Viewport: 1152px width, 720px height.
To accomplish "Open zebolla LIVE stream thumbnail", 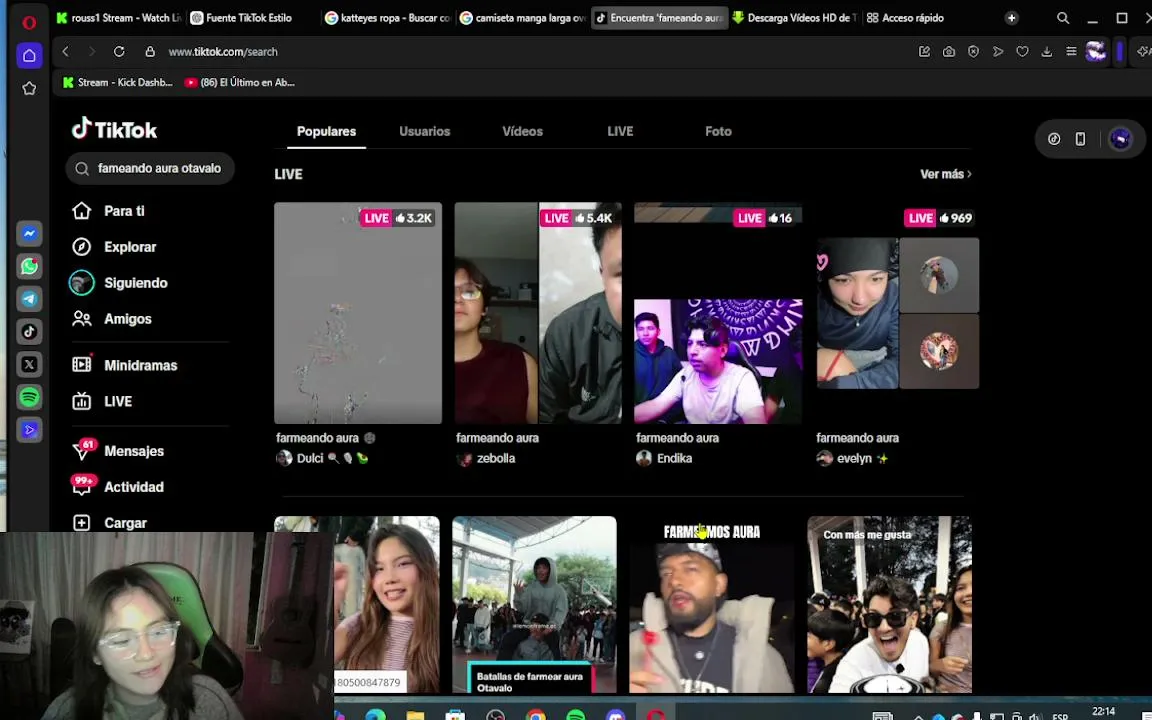I will (x=538, y=312).
